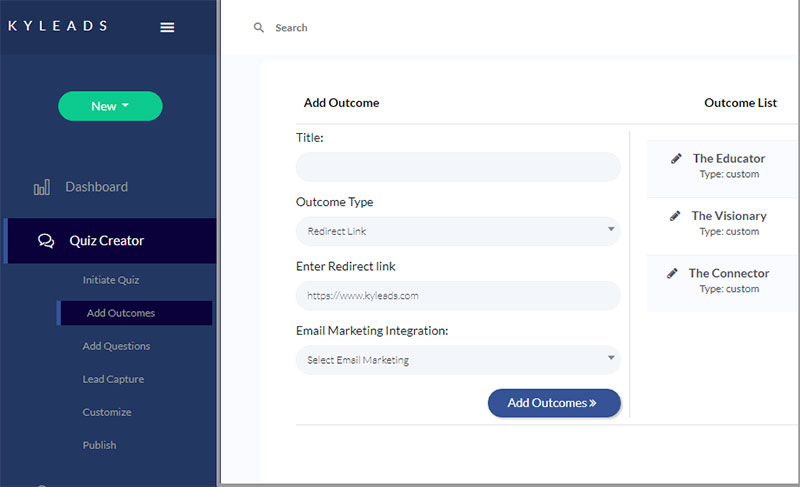Click the Search field

291,28
